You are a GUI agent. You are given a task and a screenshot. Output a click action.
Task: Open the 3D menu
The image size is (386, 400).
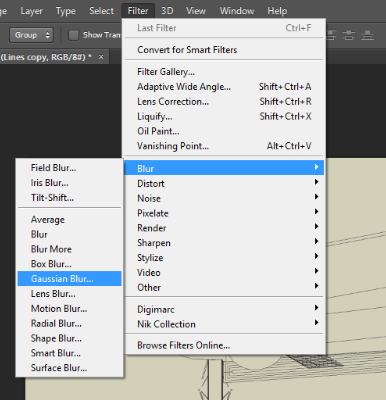(167, 11)
